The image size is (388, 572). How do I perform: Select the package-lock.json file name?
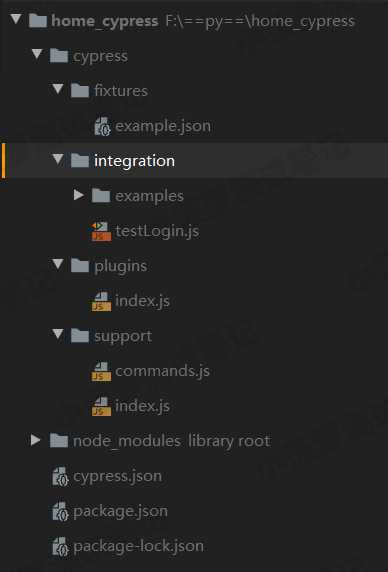(x=138, y=546)
